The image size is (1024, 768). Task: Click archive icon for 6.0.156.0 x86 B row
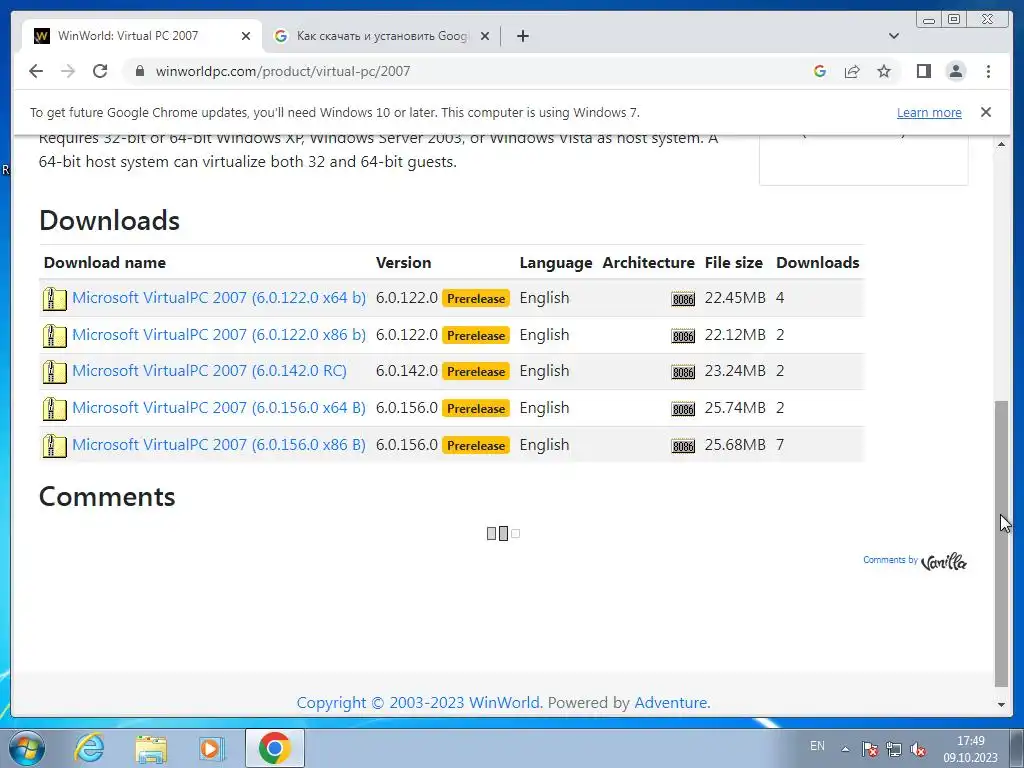(x=55, y=446)
